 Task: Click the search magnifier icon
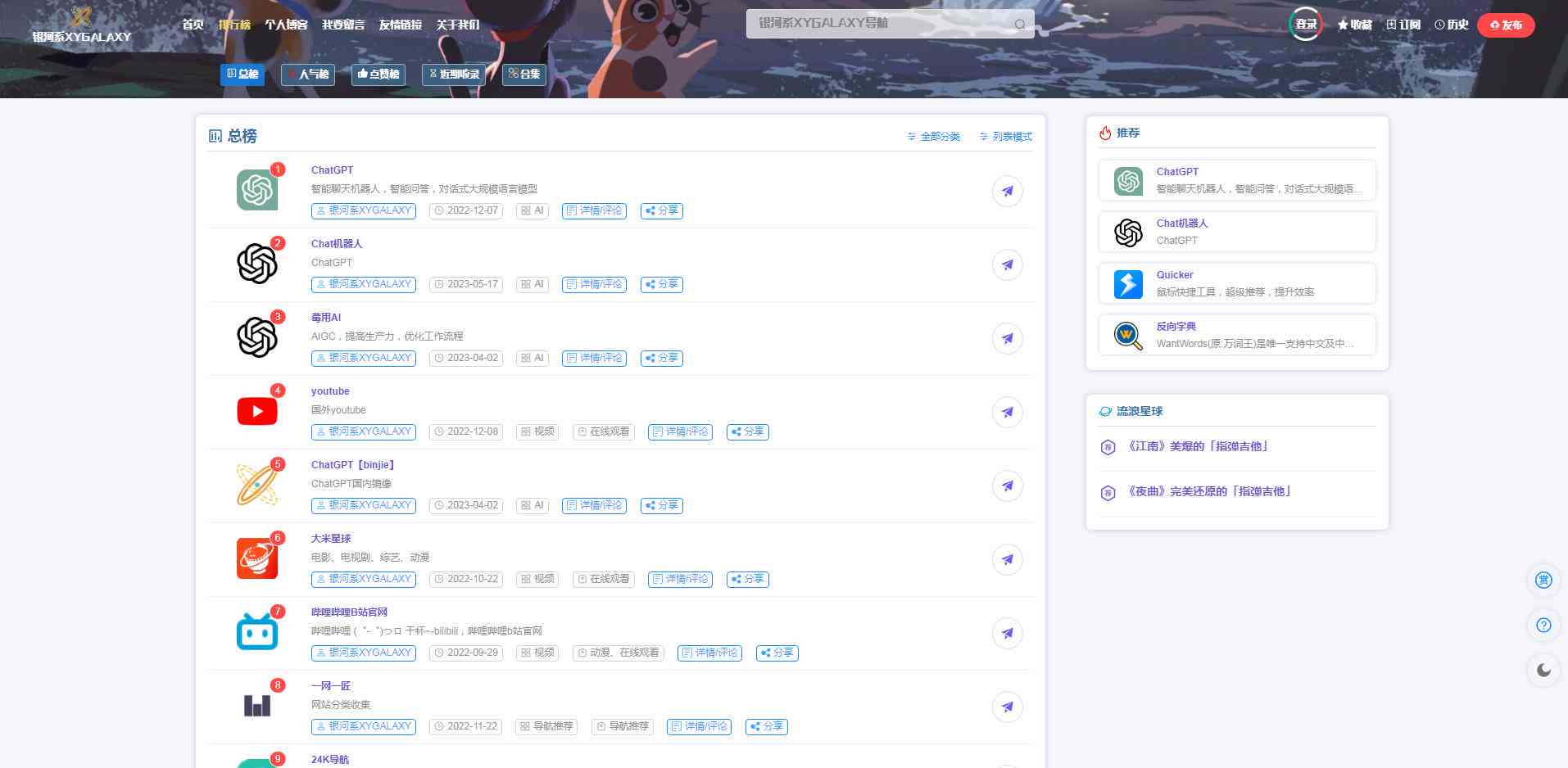pyautogui.click(x=1020, y=24)
